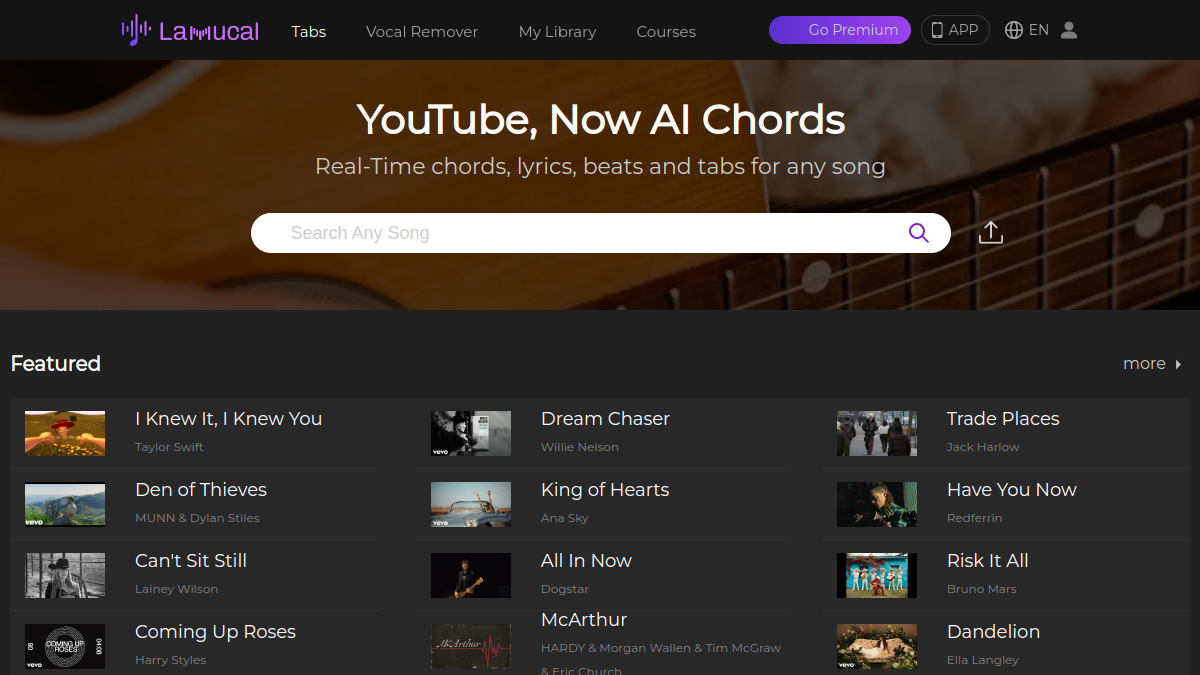Click the Coming Up Roses thumbnail
1200x675 pixels.
click(65, 646)
